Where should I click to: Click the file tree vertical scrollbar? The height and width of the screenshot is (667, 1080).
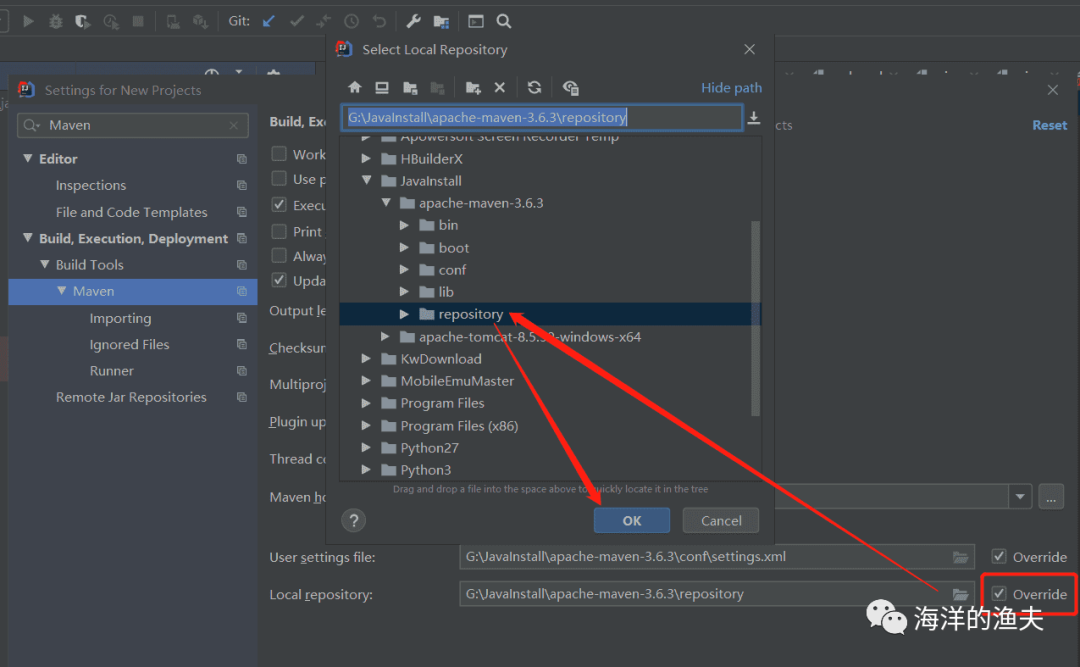756,318
